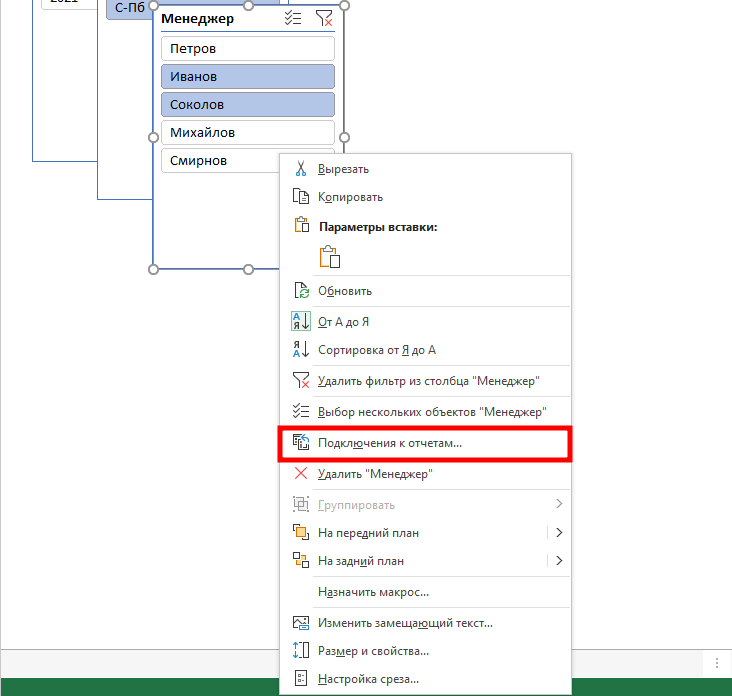
Task: Choose Назначить макрос from context menu
Action: [x=373, y=592]
